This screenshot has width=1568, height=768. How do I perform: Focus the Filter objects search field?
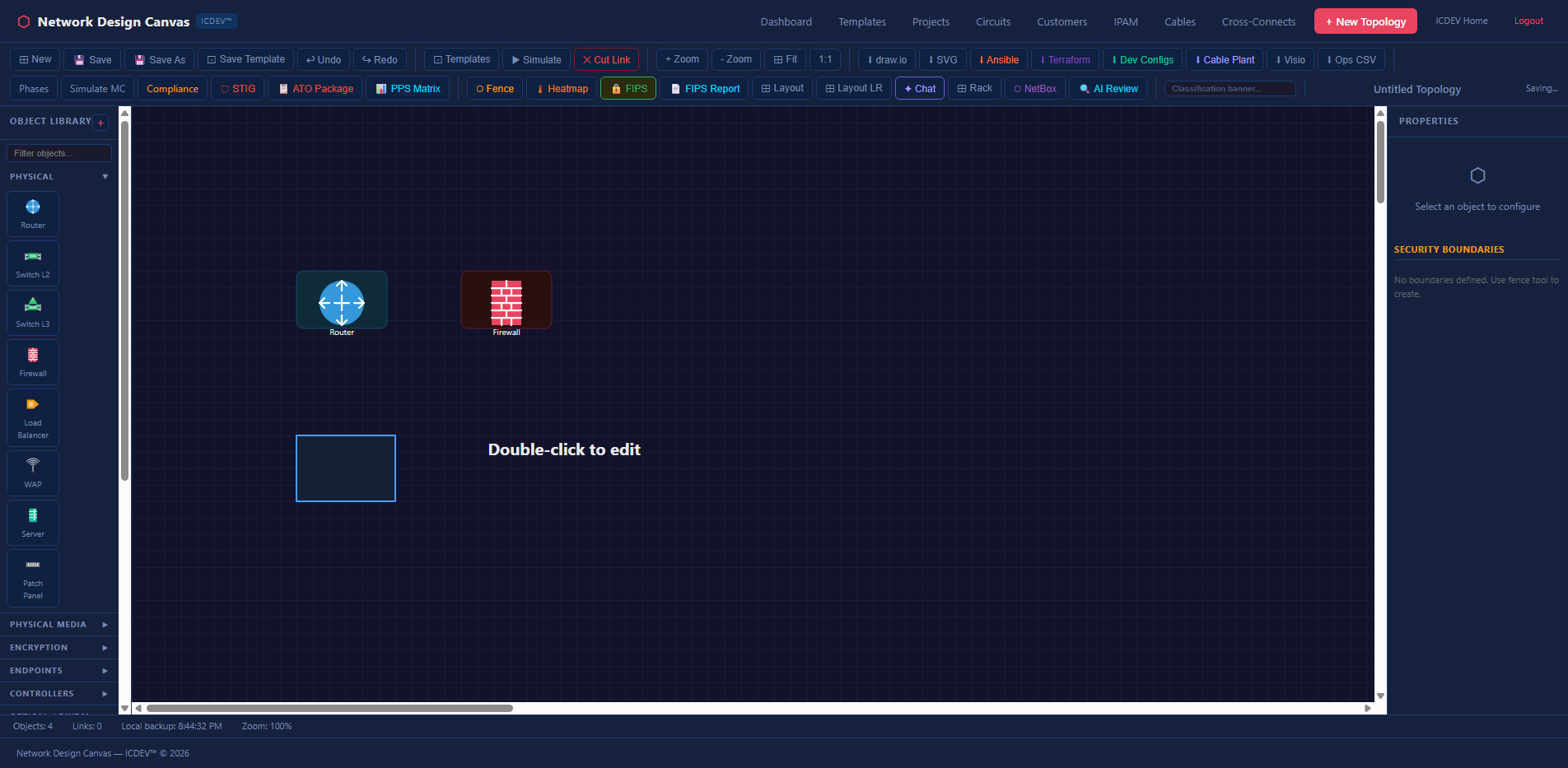tap(59, 153)
